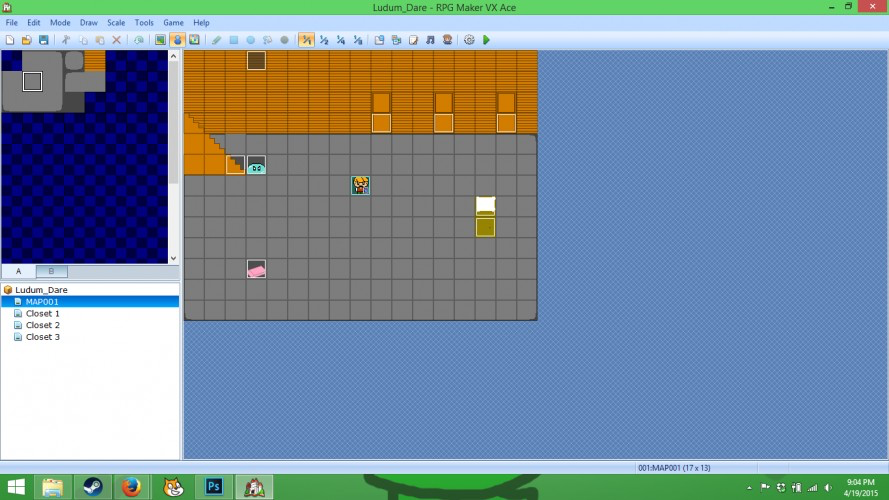Screen dimensions: 889x500
Task: Save the project with floppy icon
Action: tap(44, 40)
